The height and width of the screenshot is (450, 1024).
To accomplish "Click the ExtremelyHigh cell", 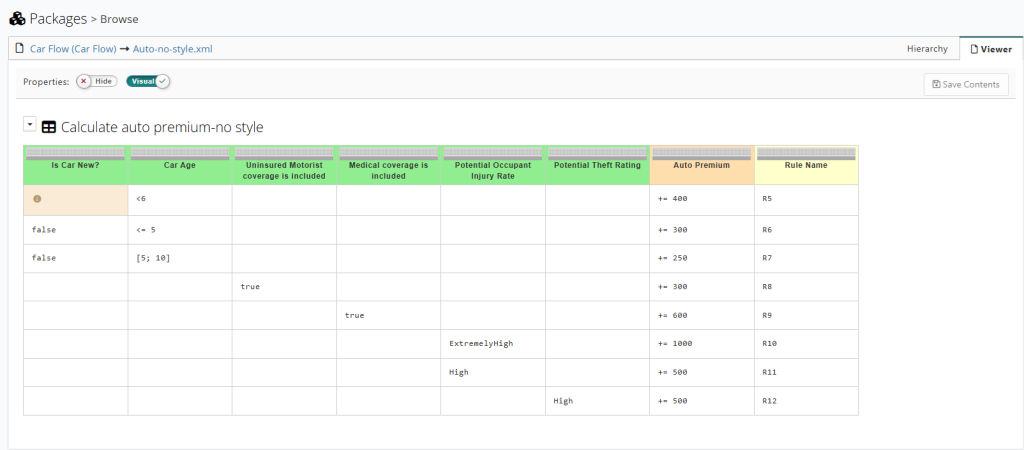I will click(493, 344).
